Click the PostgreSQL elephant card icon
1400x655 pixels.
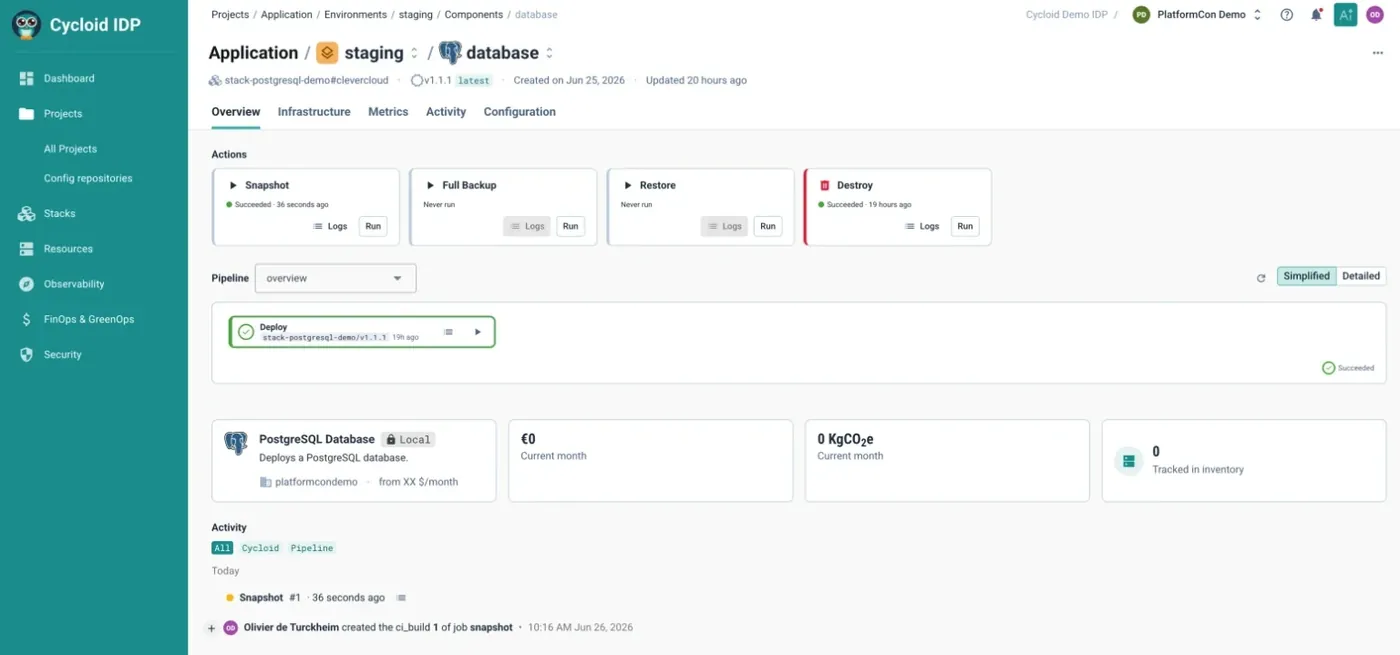pos(236,444)
